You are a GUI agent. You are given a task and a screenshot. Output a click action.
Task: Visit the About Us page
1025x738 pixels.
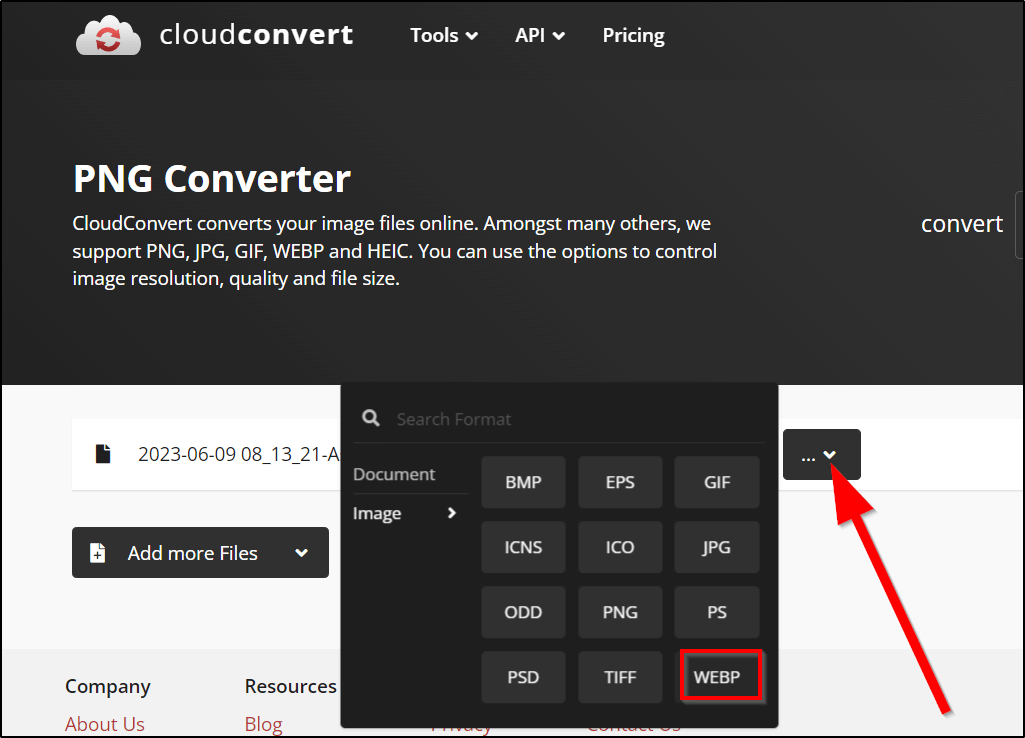click(x=104, y=723)
